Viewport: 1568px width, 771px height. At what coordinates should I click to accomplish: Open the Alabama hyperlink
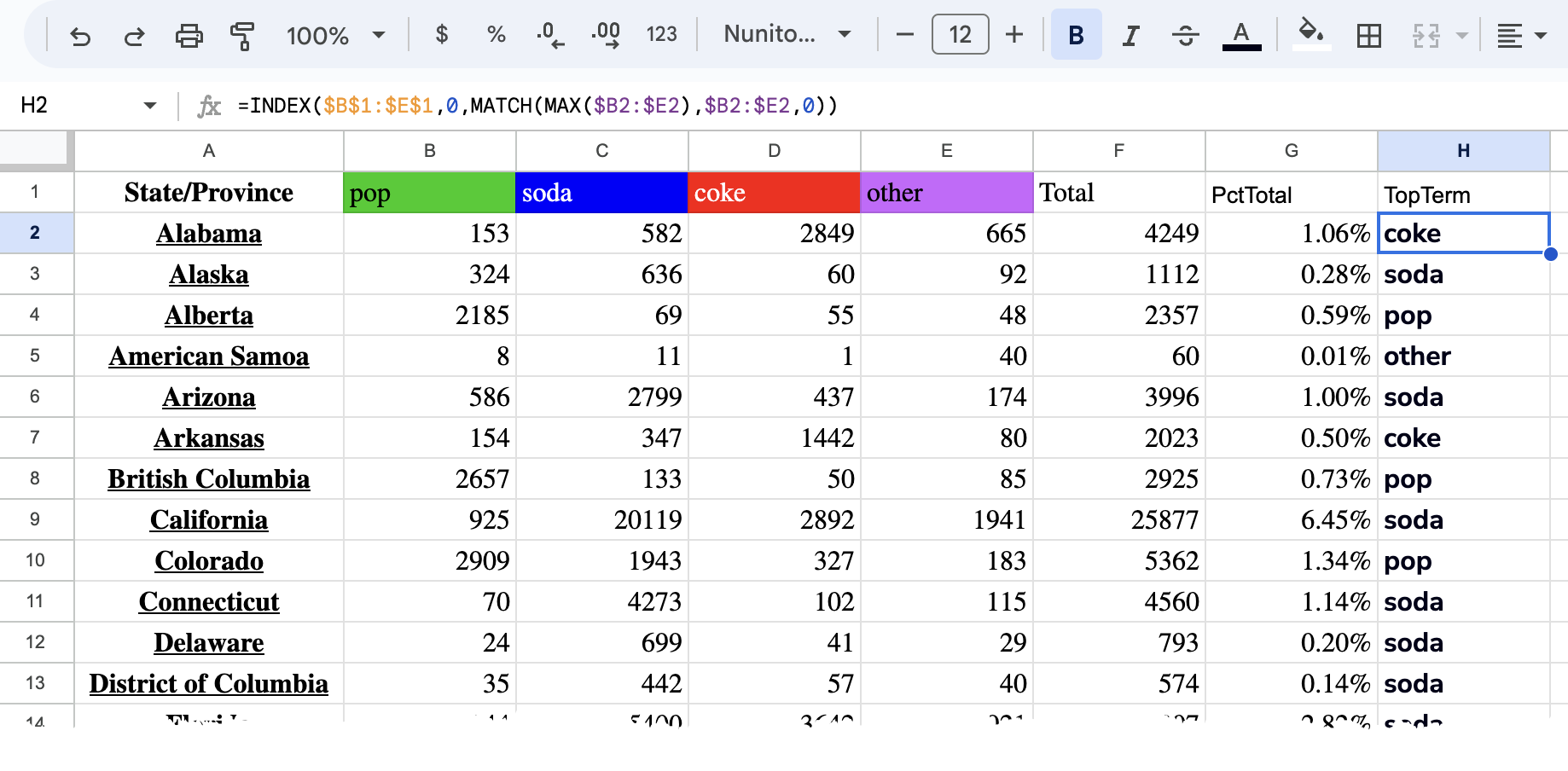point(209,234)
